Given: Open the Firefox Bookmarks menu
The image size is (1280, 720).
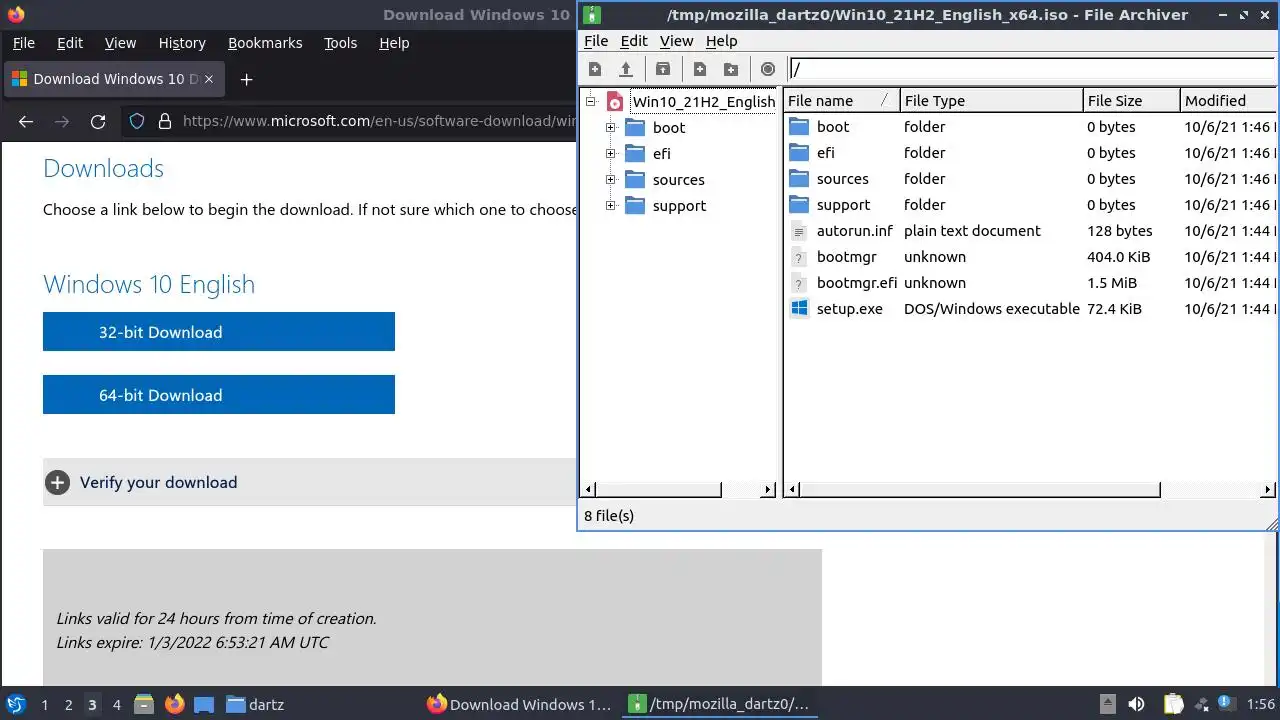Looking at the screenshot, I should [265, 43].
